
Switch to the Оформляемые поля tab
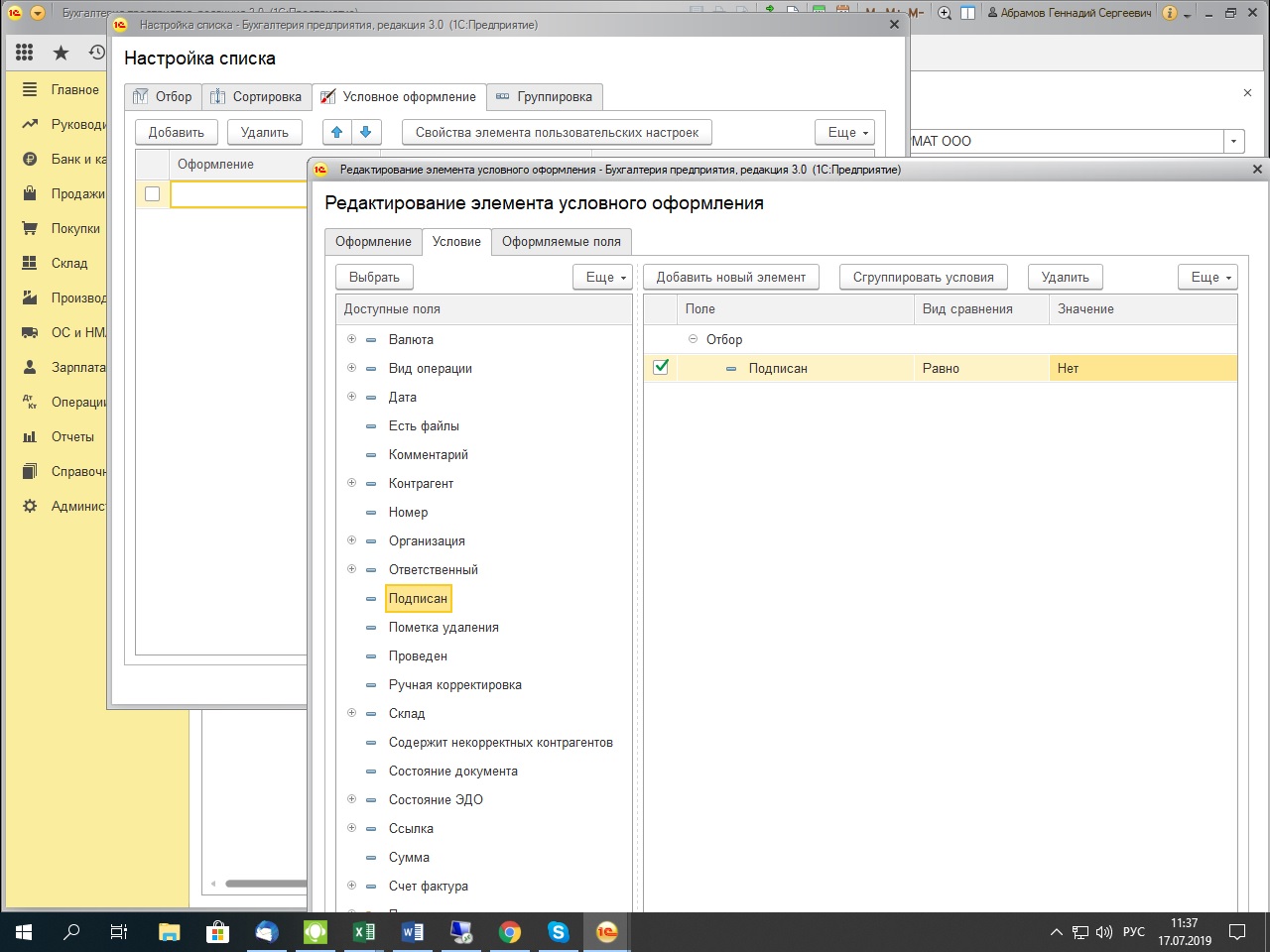[x=561, y=241]
